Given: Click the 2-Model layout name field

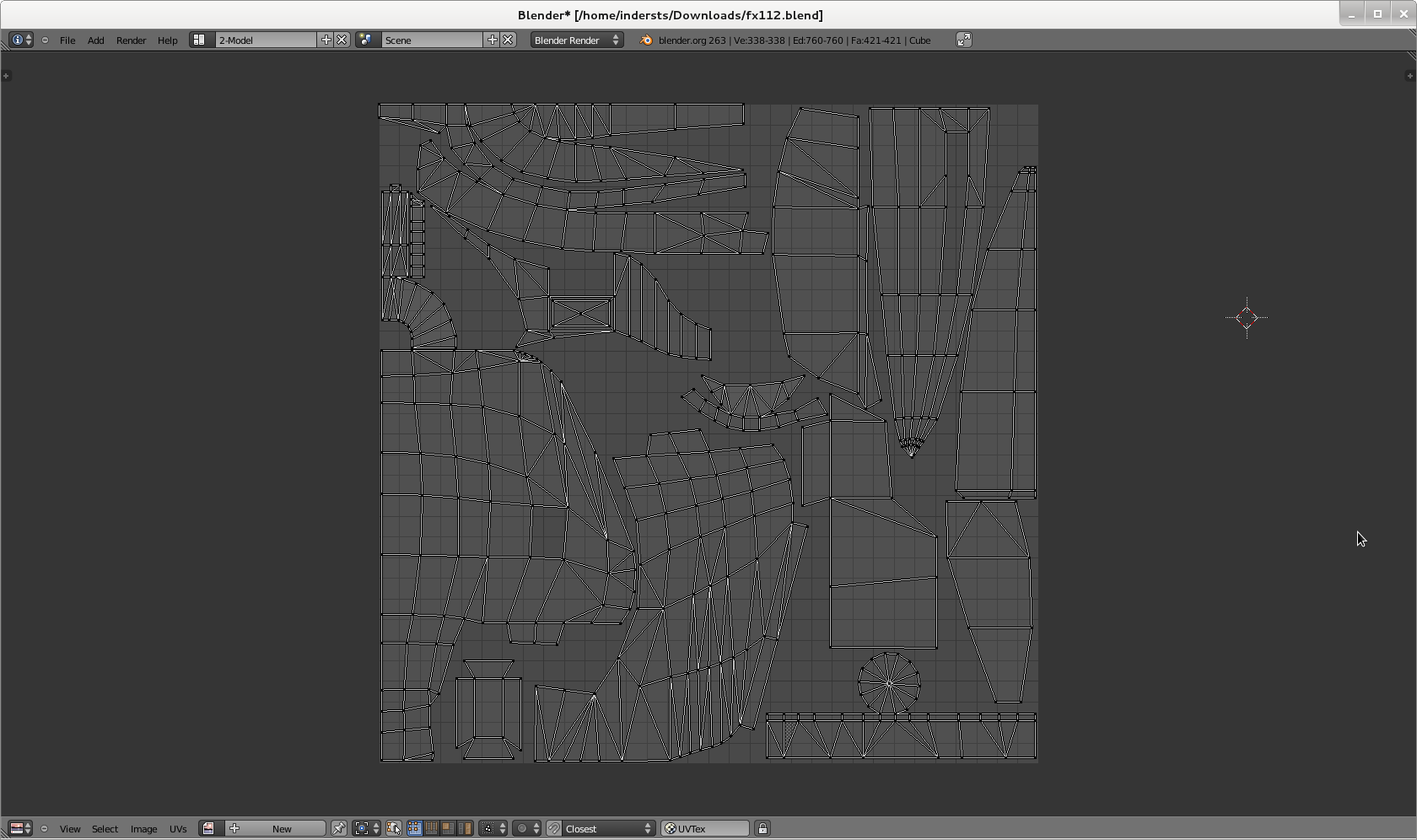Looking at the screenshot, I should [265, 40].
